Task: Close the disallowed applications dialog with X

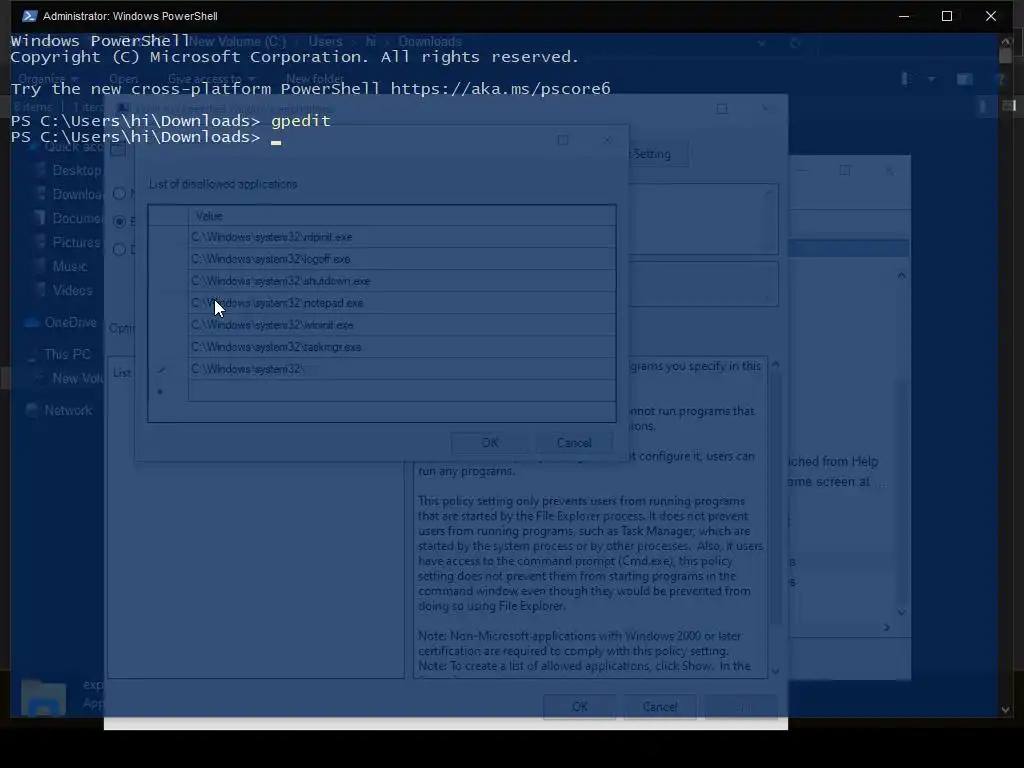Action: 607,140
